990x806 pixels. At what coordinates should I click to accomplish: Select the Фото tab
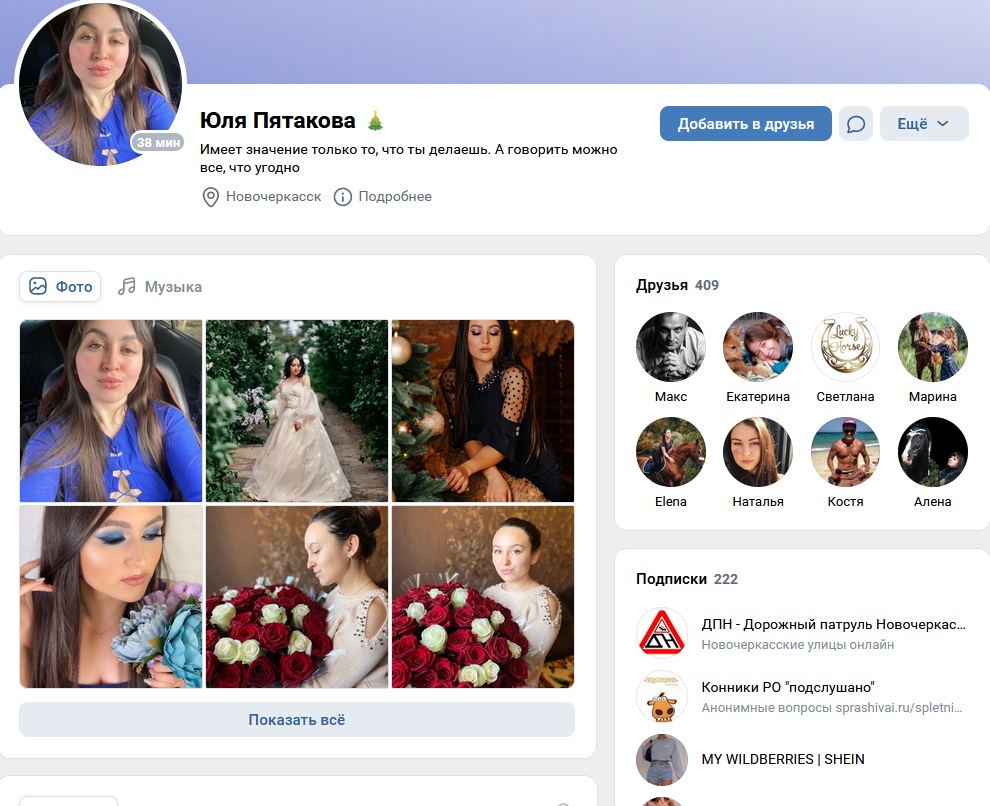[61, 287]
